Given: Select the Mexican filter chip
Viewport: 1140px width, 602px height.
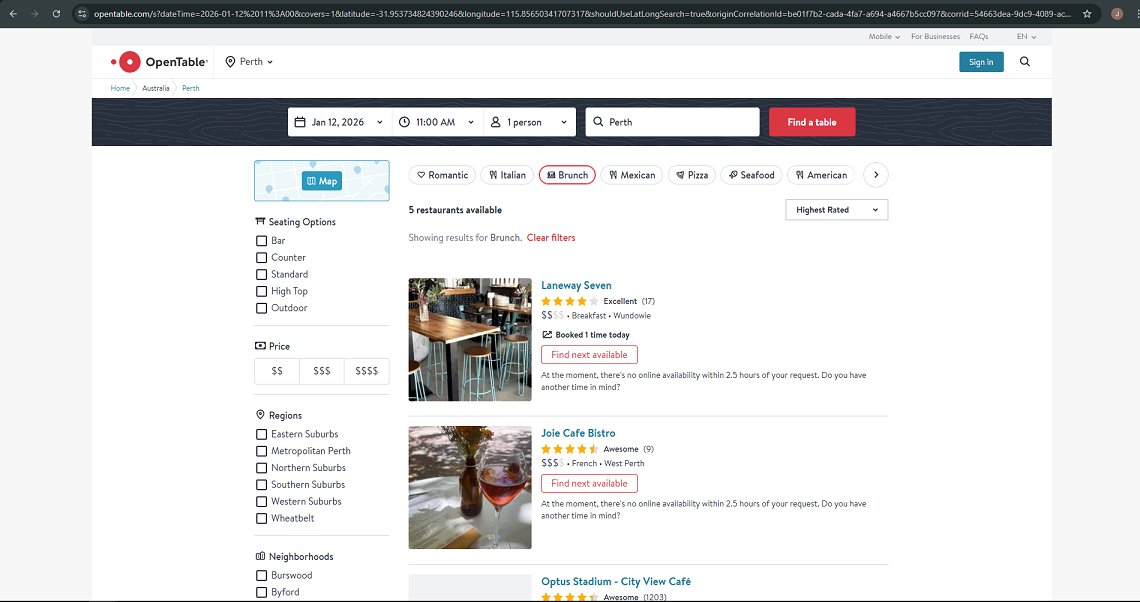Looking at the screenshot, I should coord(632,175).
